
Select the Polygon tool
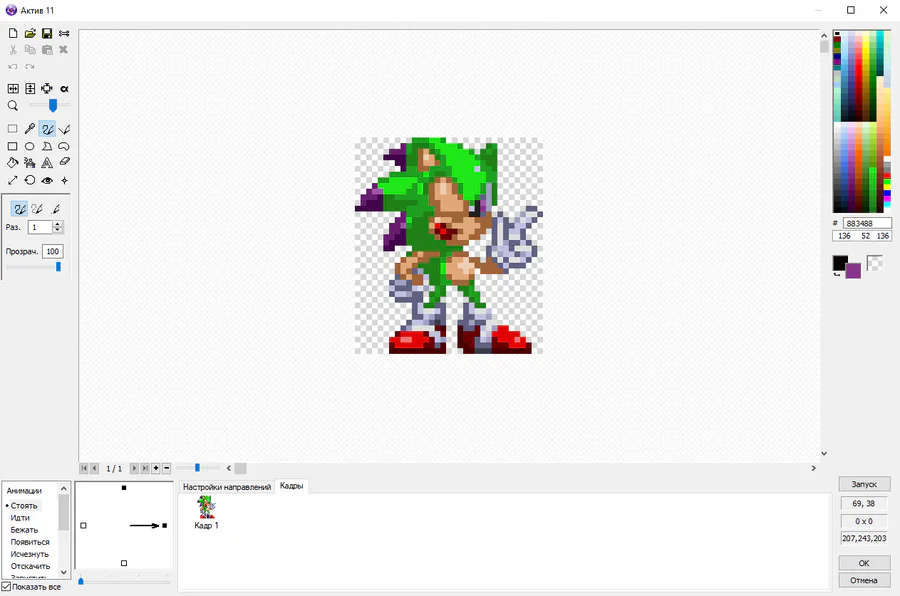pyautogui.click(x=47, y=146)
